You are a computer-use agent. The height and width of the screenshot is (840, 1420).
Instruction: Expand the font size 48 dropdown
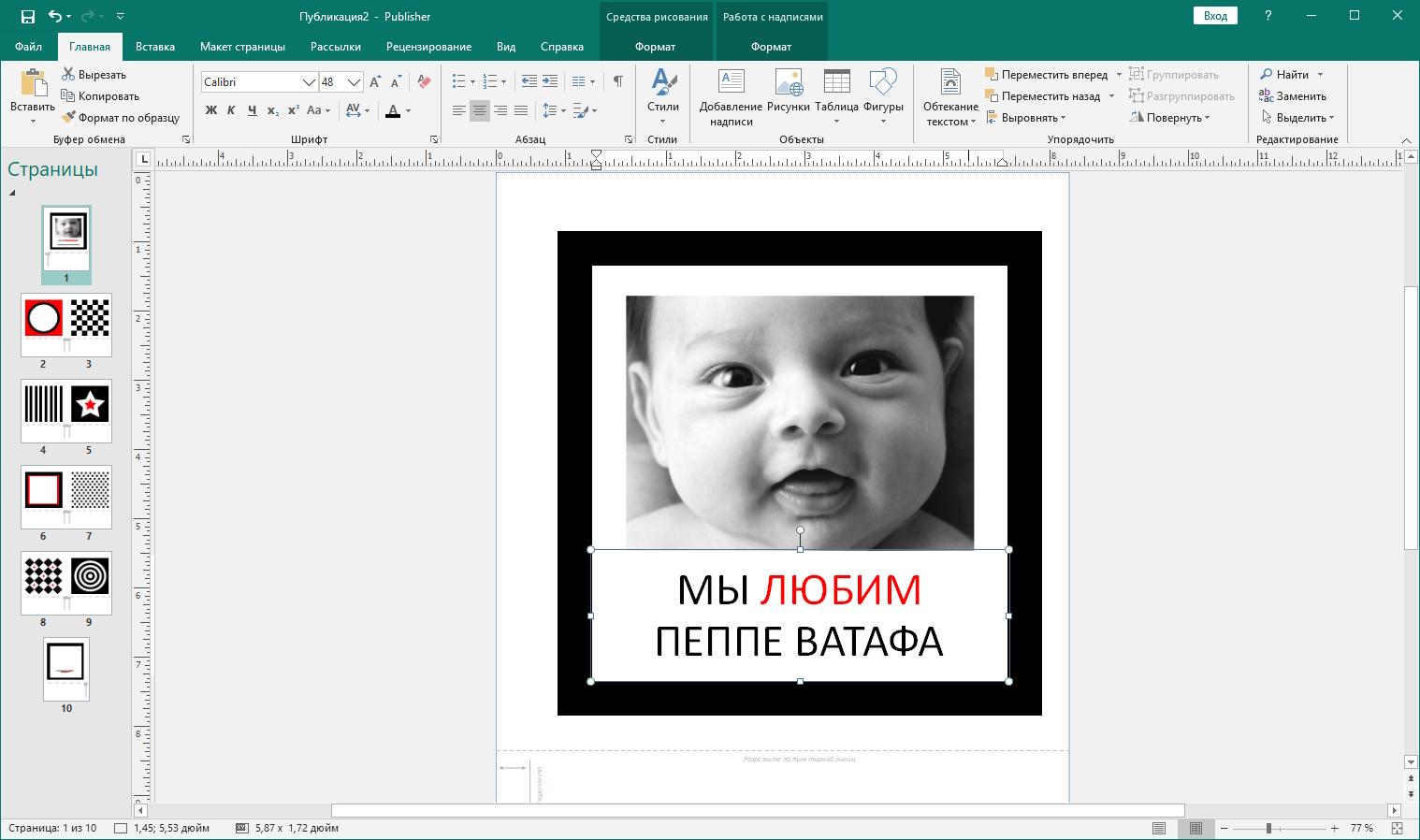click(354, 82)
